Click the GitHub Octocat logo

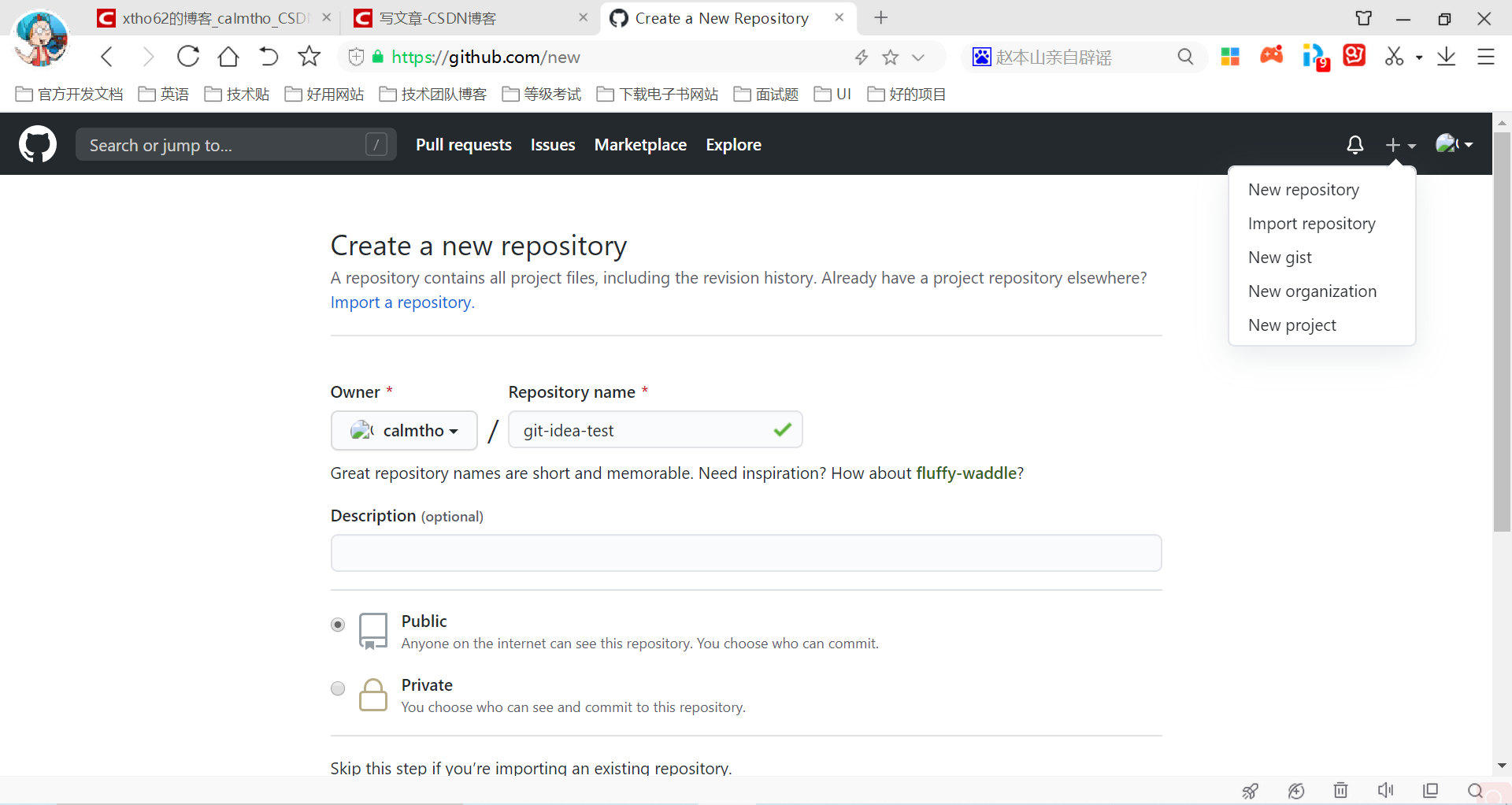coord(38,144)
